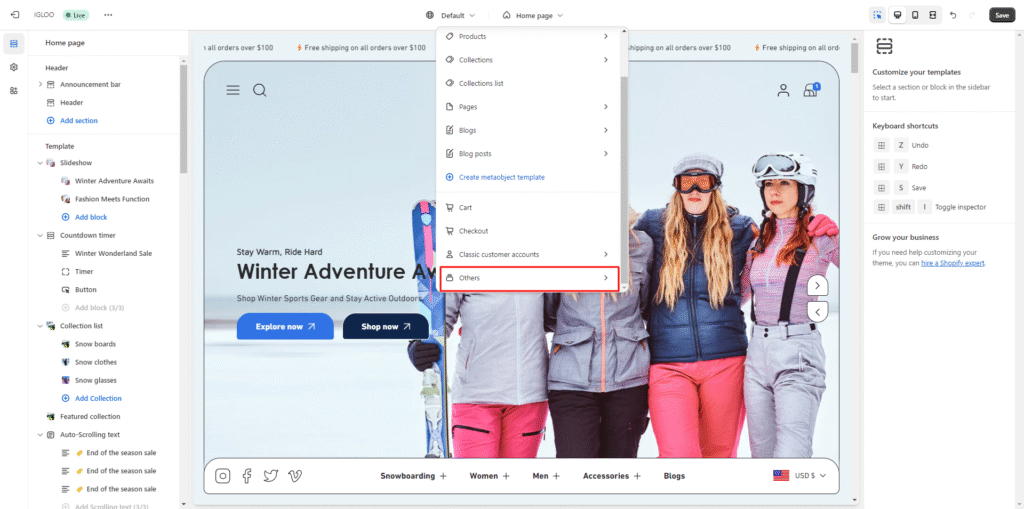Viewport: 1024px width, 509px height.
Task: Click Create metaobject template
Action: pos(501,177)
